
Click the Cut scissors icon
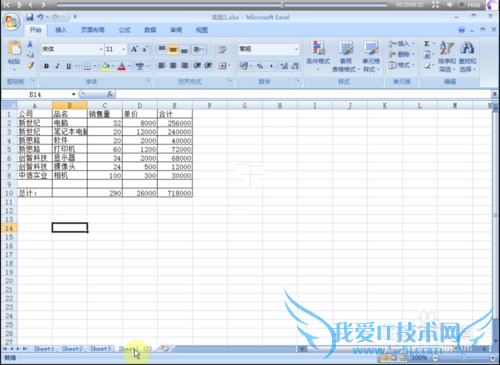point(30,44)
